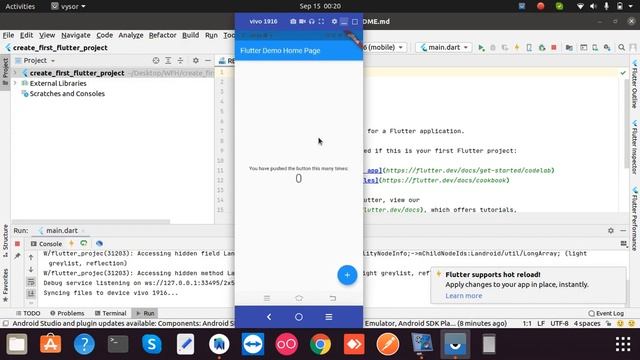Viewport: 640px width, 360px height.
Task: Hide the Project panel with minus icon
Action: (x=208, y=60)
